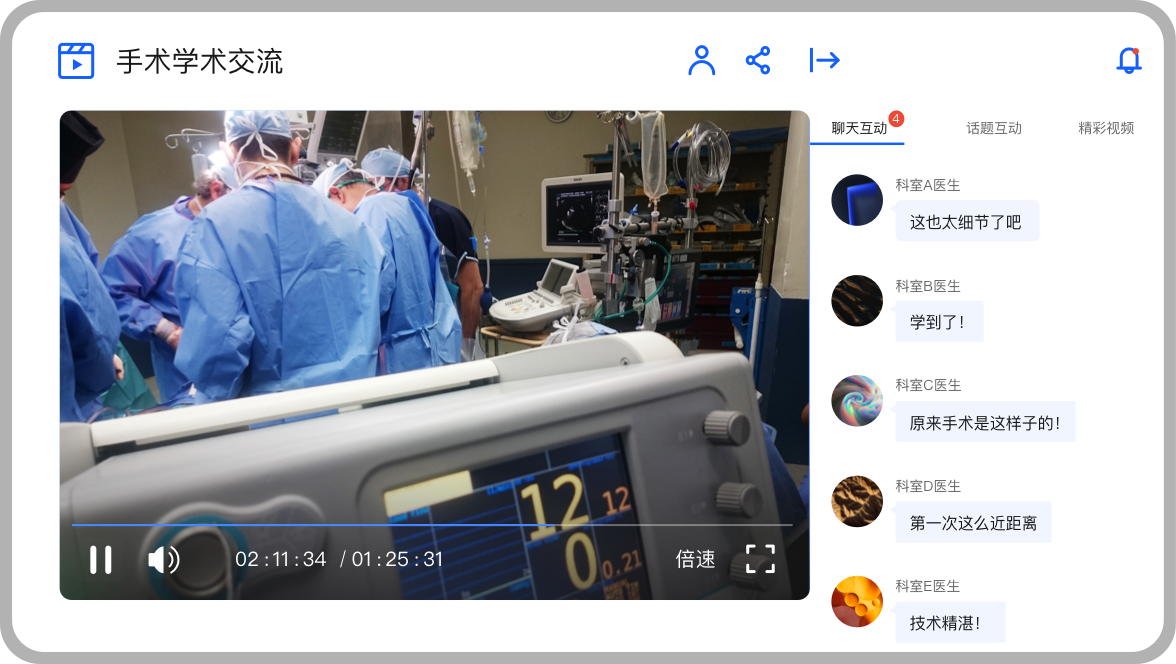Click the video clip logo icon
1176x664 pixels.
click(76, 61)
